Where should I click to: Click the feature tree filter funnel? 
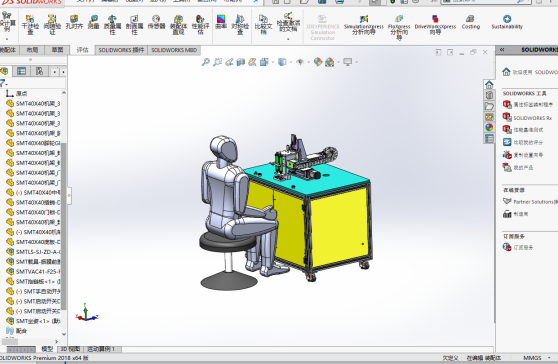[x=3, y=84]
